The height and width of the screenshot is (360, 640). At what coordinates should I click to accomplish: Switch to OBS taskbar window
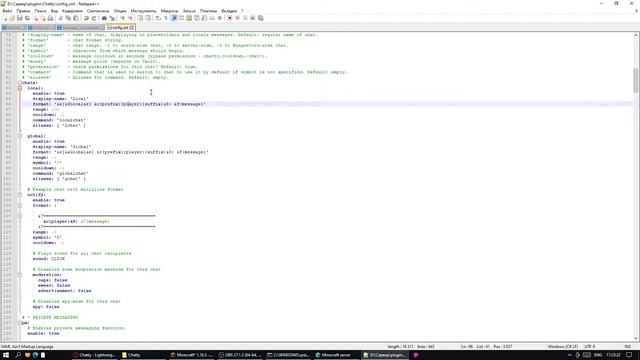pyautogui.click(x=240, y=355)
